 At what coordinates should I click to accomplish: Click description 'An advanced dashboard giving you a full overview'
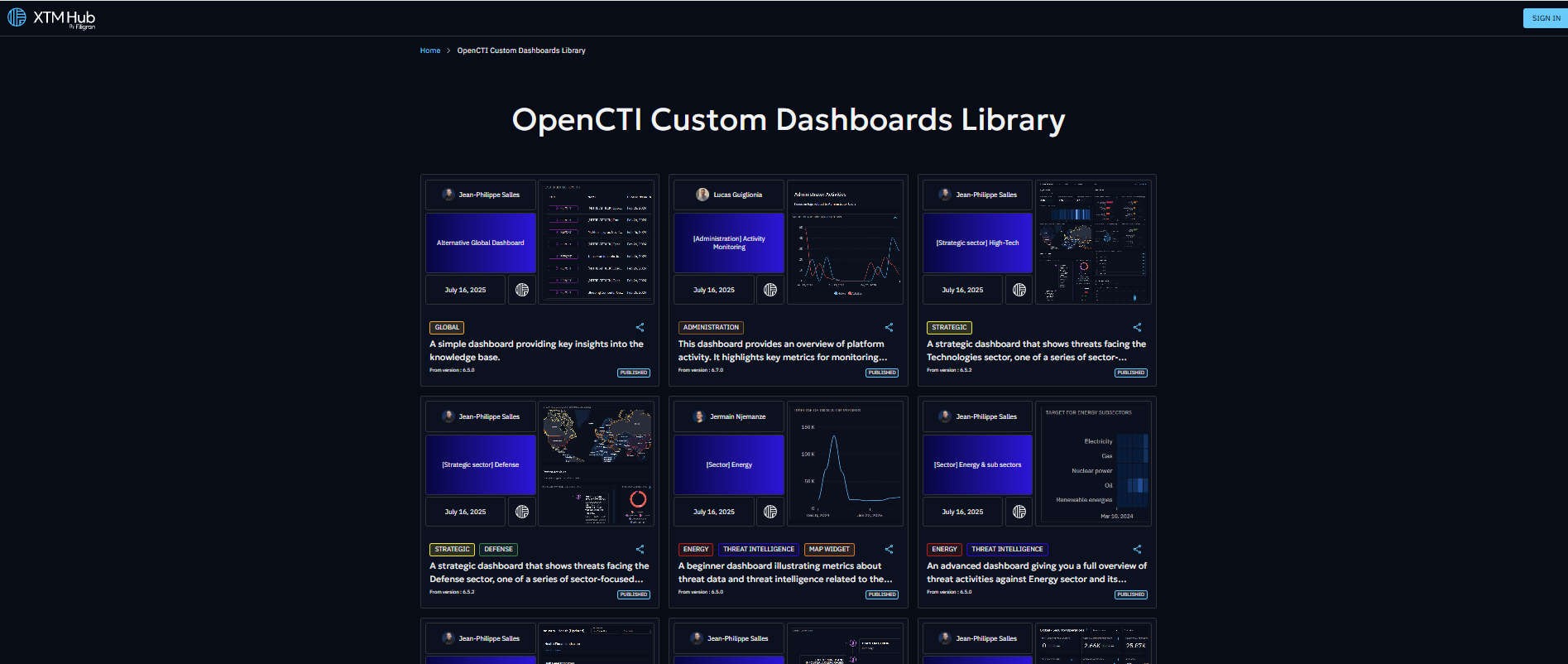click(1037, 572)
